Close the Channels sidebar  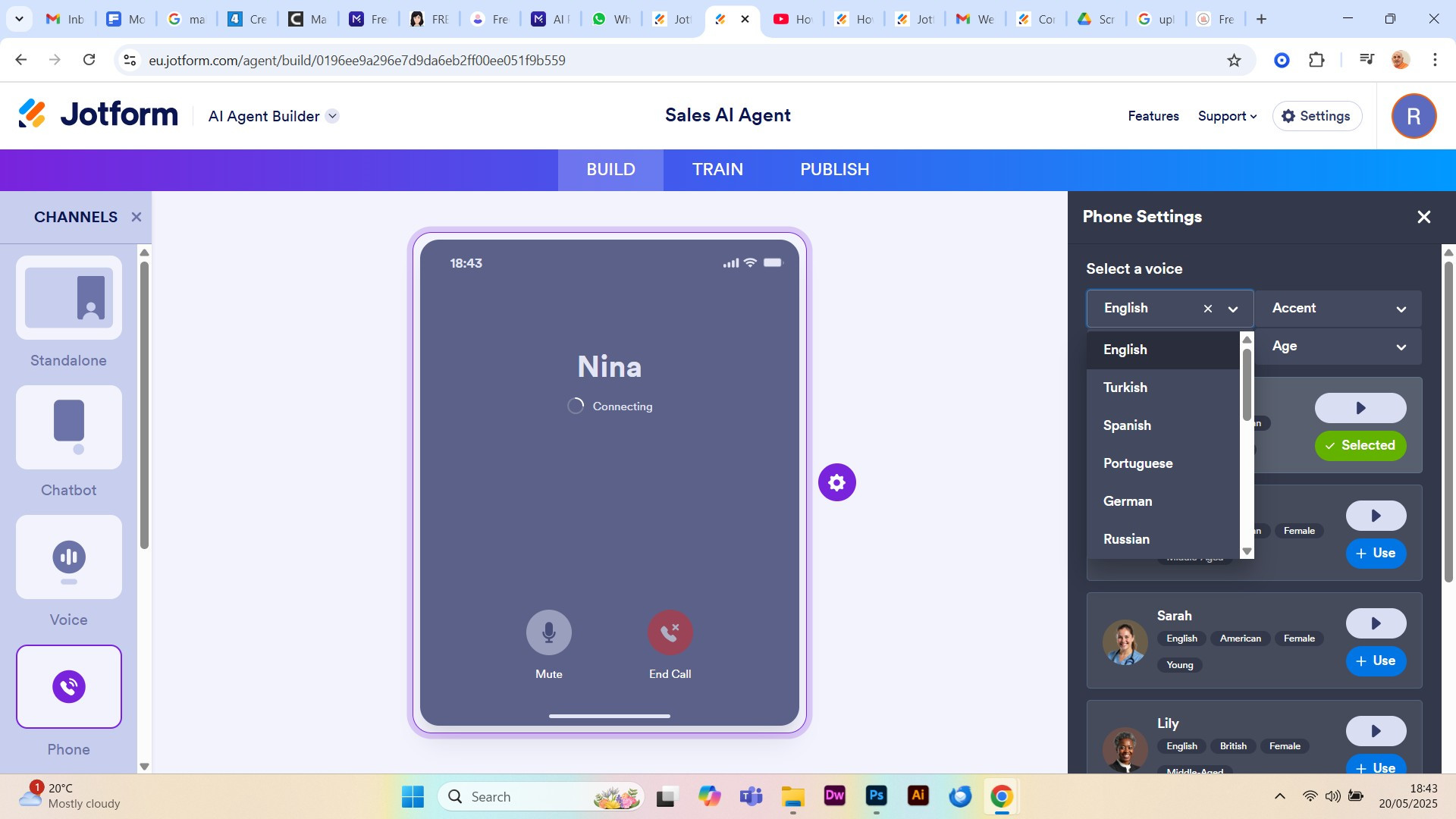click(x=136, y=217)
